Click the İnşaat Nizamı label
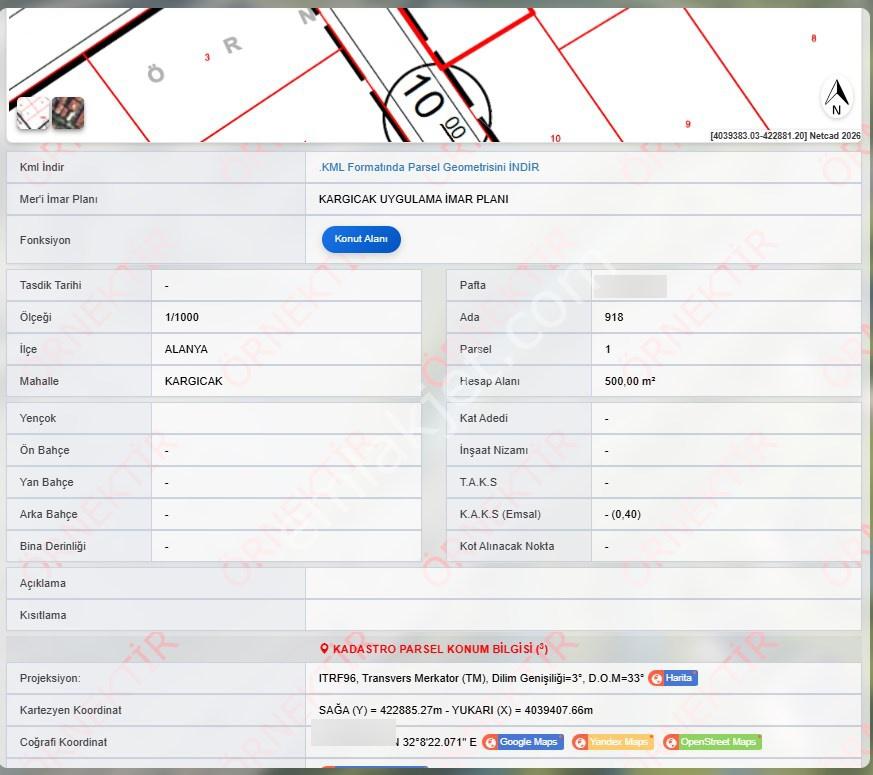The width and height of the screenshot is (873, 775). pyautogui.click(x=493, y=450)
